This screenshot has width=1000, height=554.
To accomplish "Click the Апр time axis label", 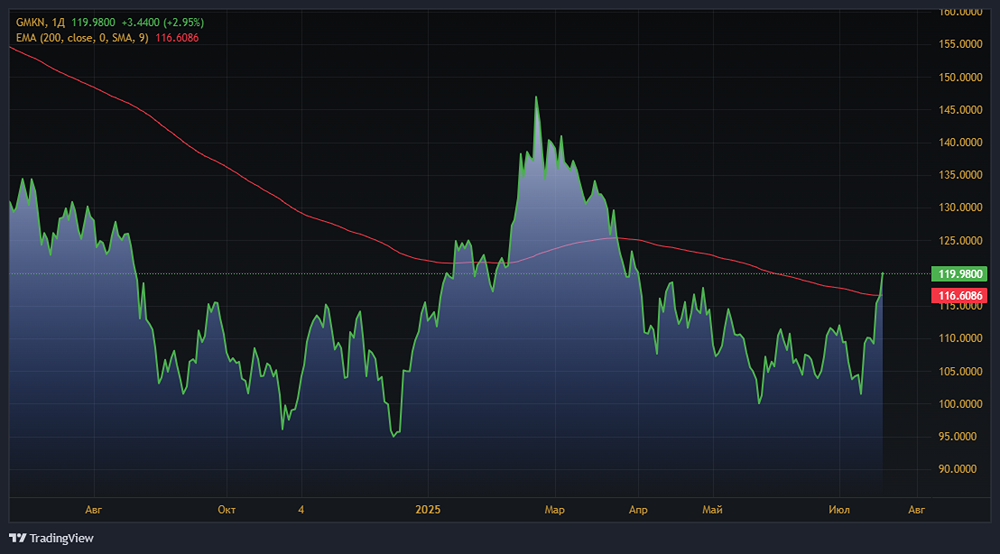I will (x=638, y=509).
